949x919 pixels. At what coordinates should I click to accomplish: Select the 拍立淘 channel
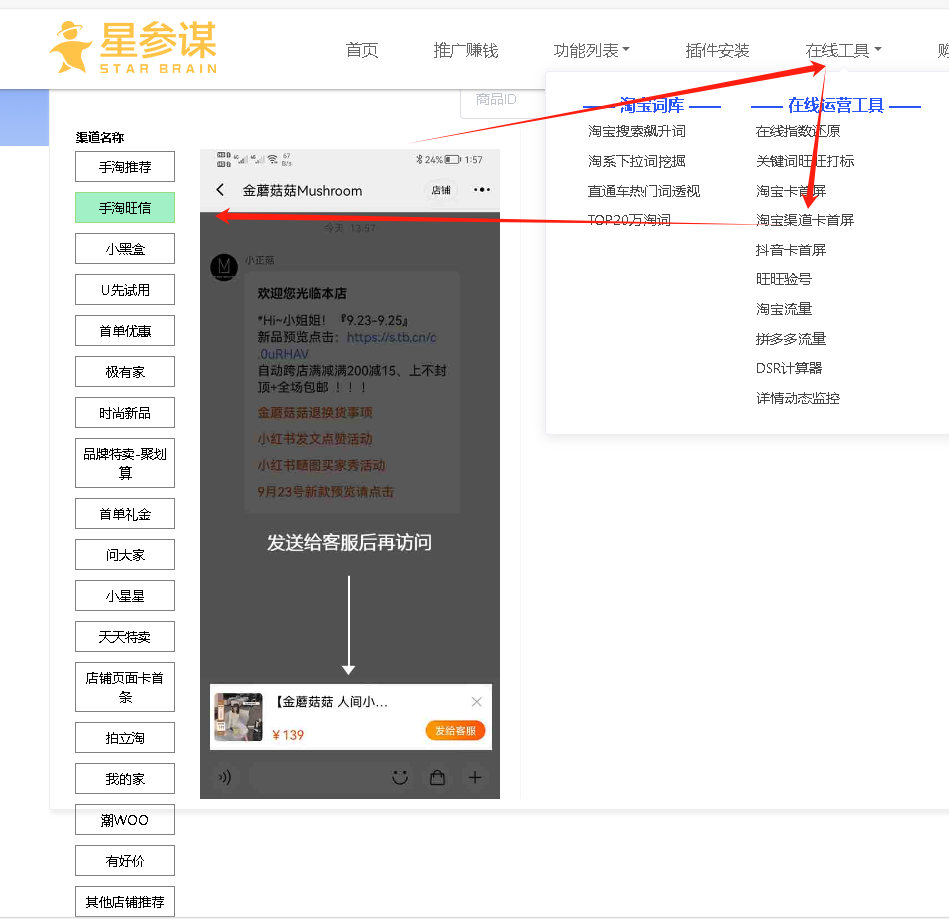coord(125,738)
